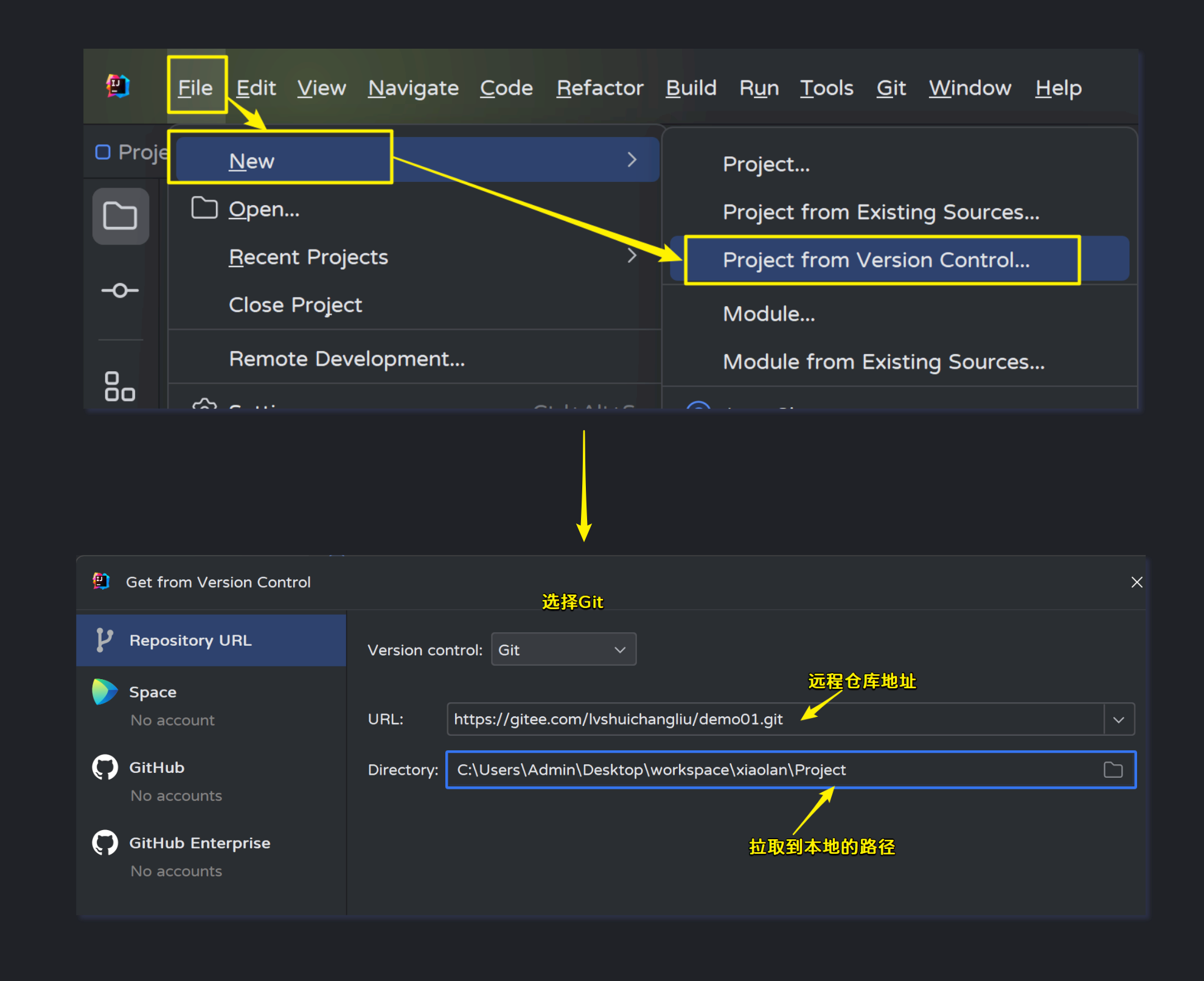The height and width of the screenshot is (981, 1204).
Task: Expand the URL history dropdown arrow
Action: (1118, 719)
